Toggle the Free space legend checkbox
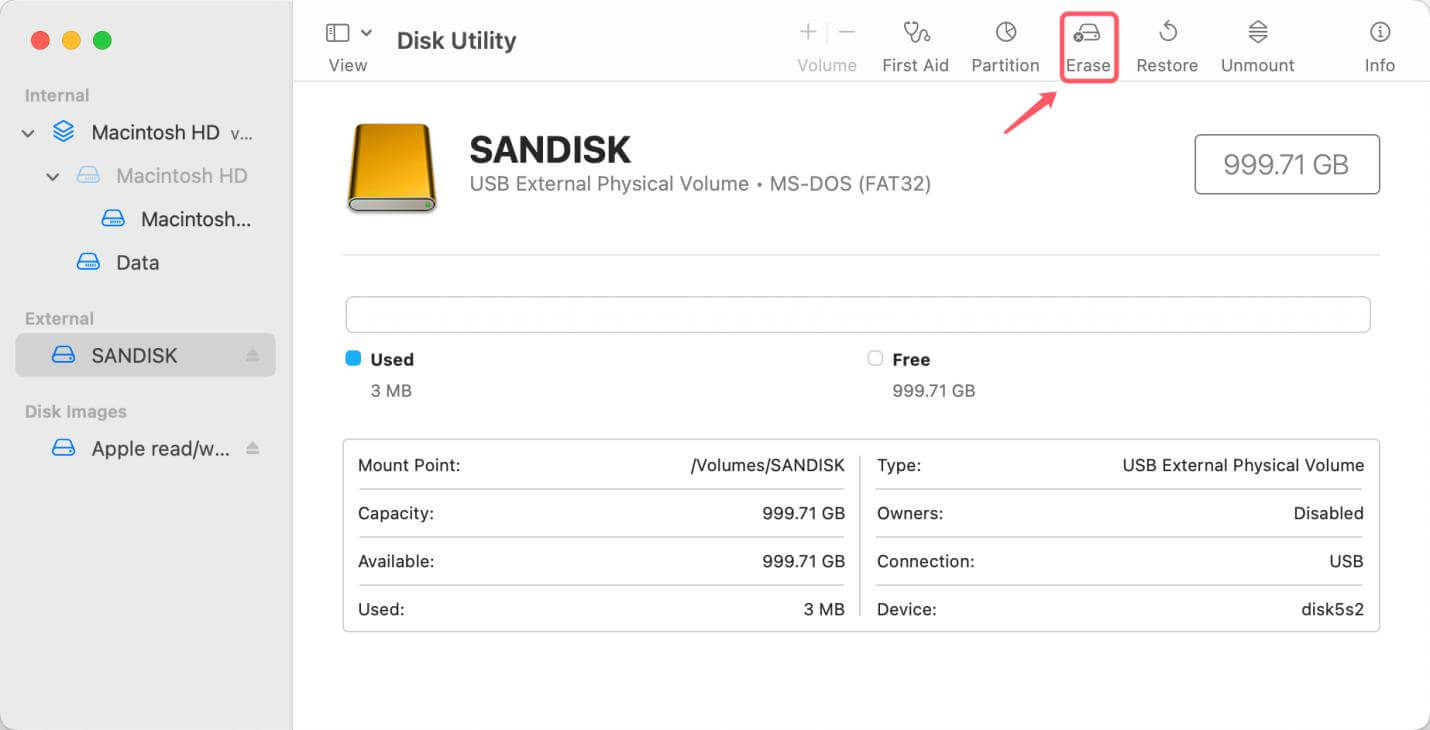Screen dimensions: 1430x730 (x=875, y=358)
